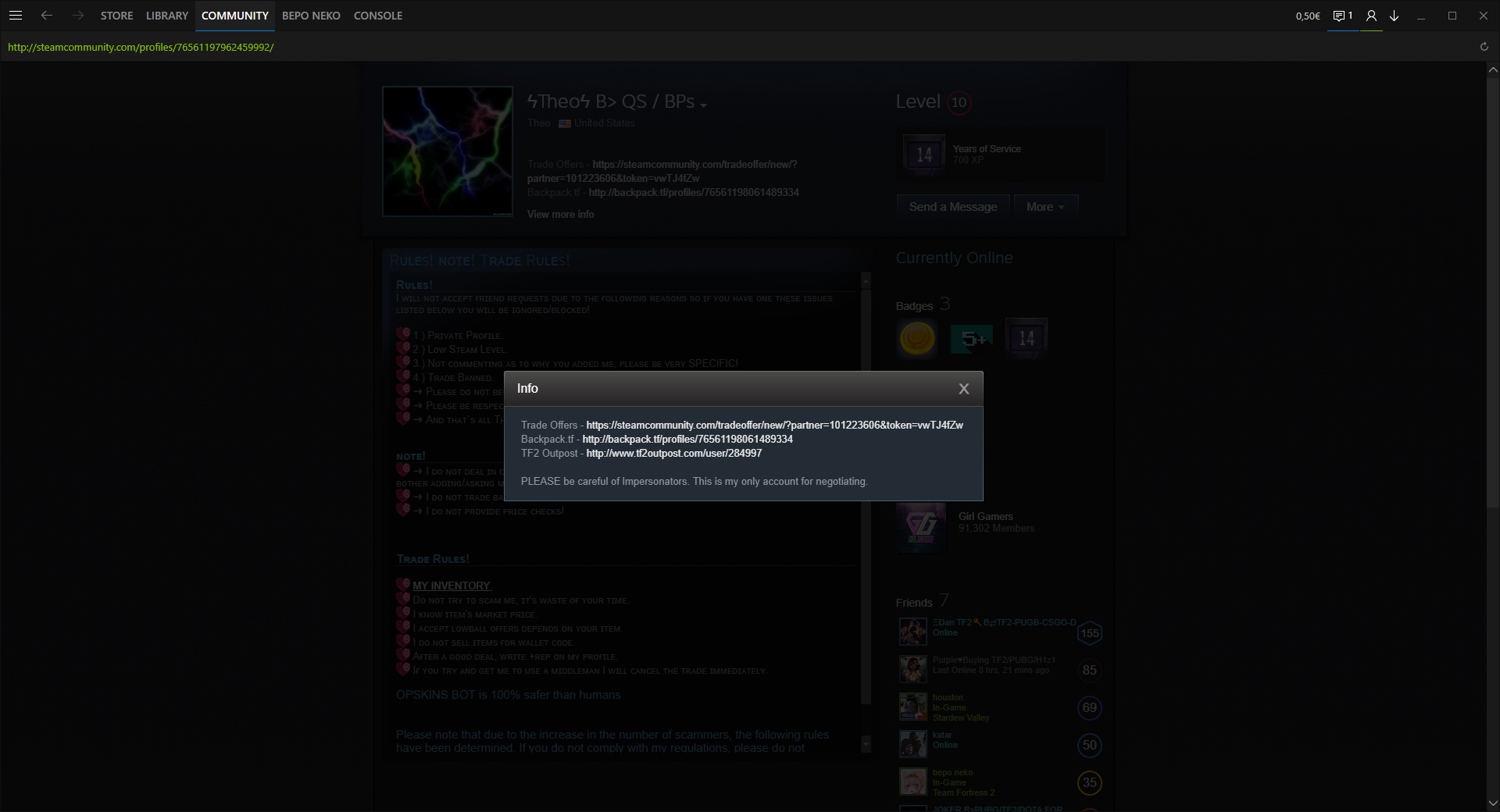Viewport: 1500px width, 812px height.
Task: Close the Info dialog
Action: 963,389
